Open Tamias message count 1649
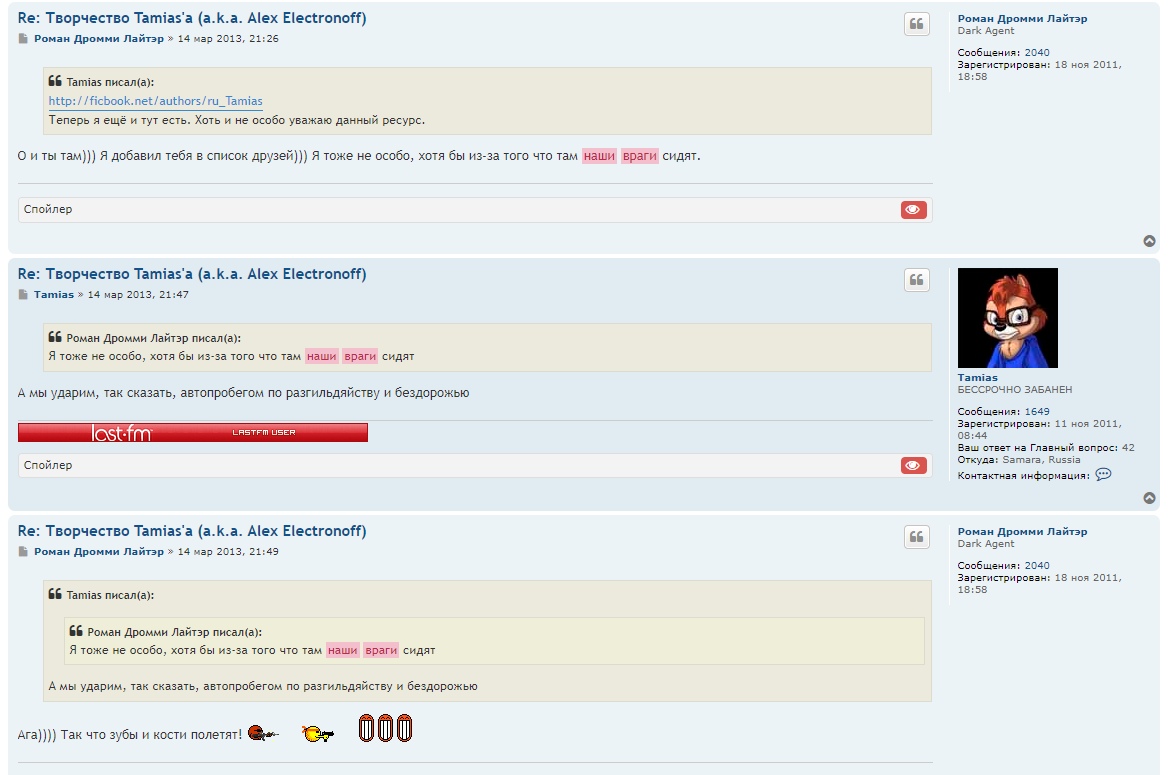 (1036, 411)
